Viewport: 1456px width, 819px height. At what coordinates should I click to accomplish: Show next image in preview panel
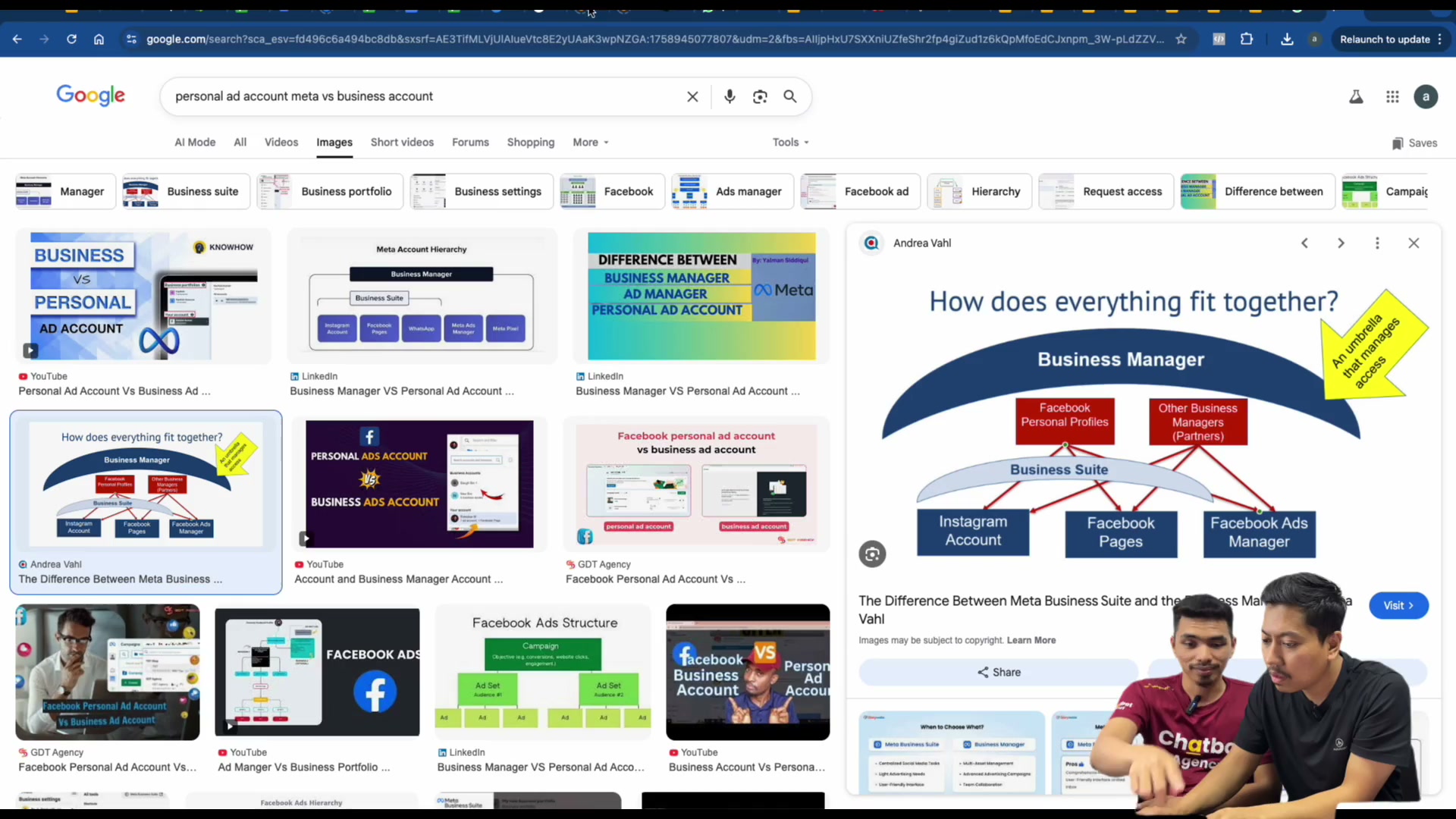point(1341,243)
